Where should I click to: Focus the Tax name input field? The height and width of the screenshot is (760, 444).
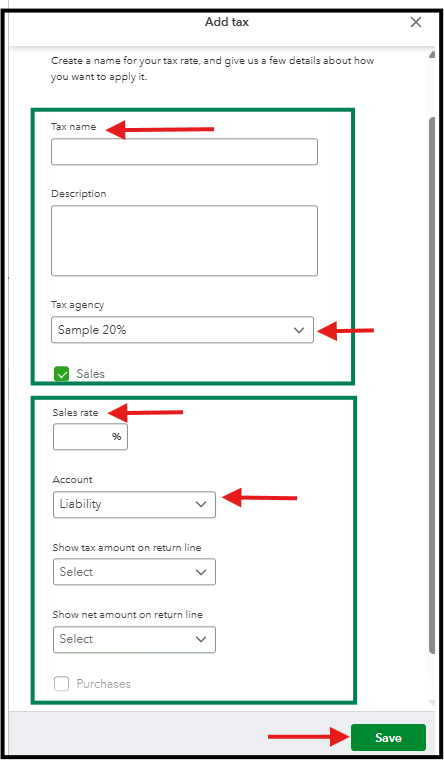click(184, 152)
